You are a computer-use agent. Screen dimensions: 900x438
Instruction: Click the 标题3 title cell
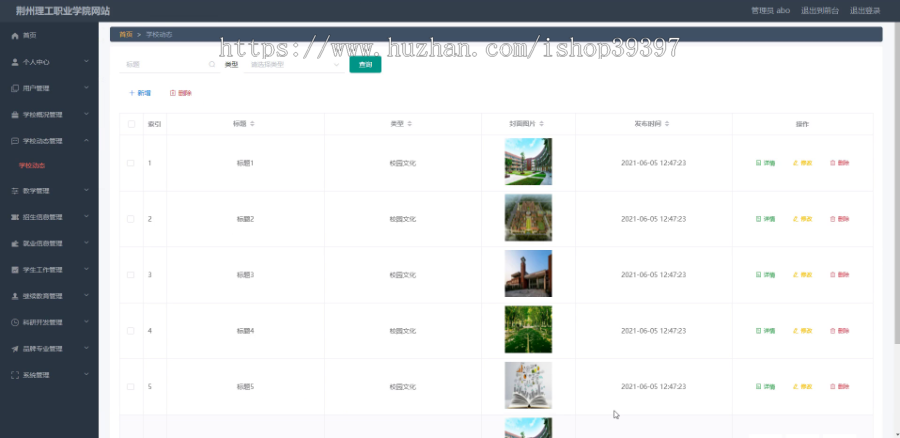point(245,275)
